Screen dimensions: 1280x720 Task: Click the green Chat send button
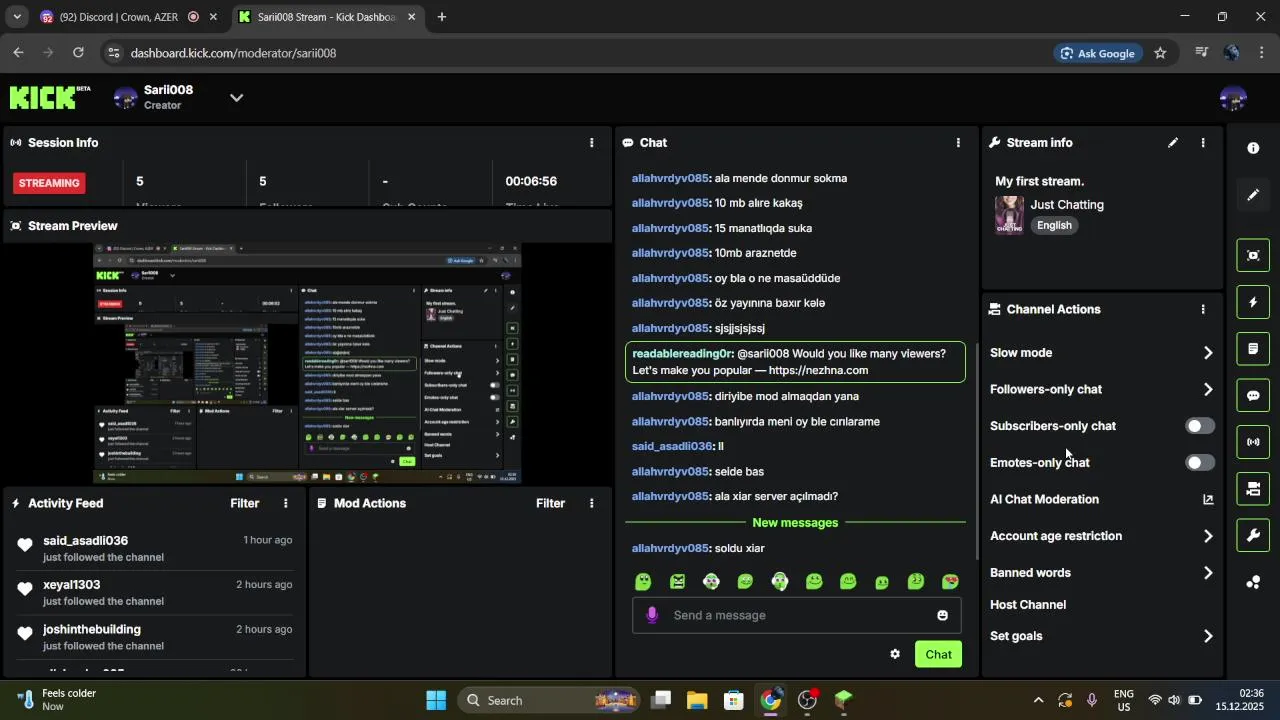click(x=938, y=654)
